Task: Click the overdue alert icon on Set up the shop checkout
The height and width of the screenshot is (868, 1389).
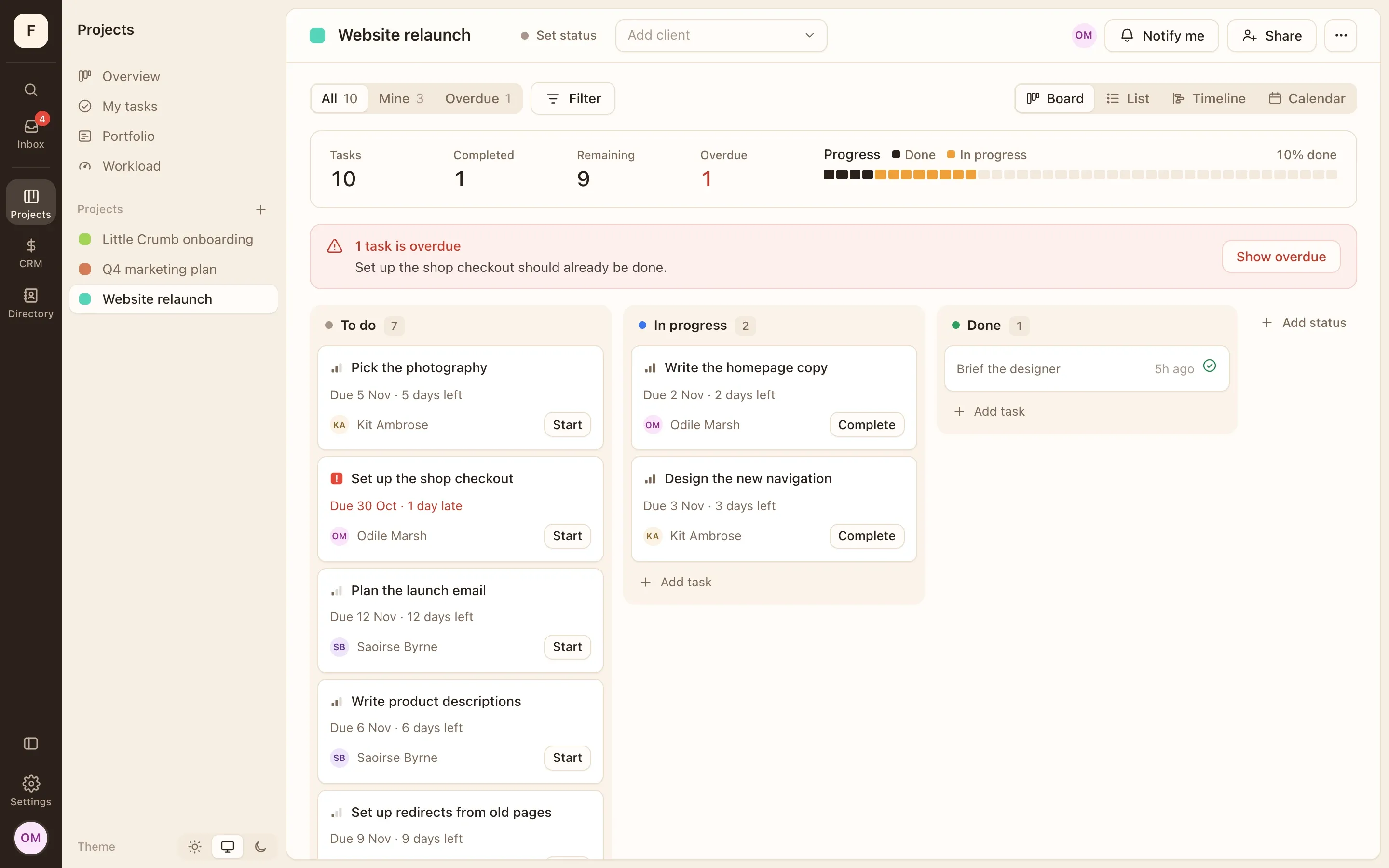Action: tap(336, 478)
